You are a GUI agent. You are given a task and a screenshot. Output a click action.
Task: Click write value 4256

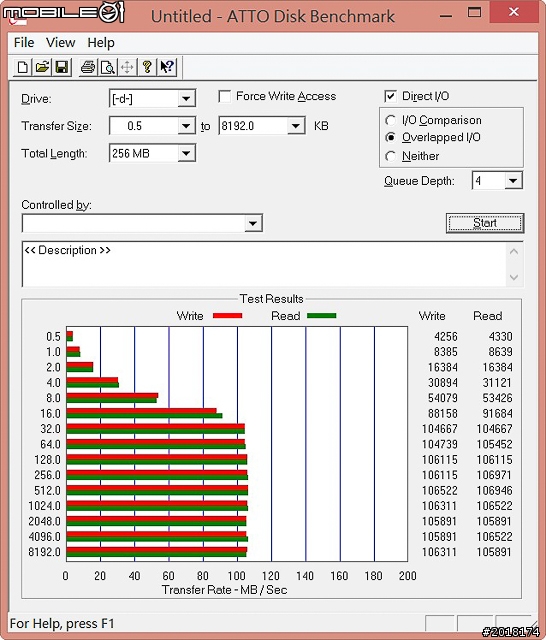446,336
